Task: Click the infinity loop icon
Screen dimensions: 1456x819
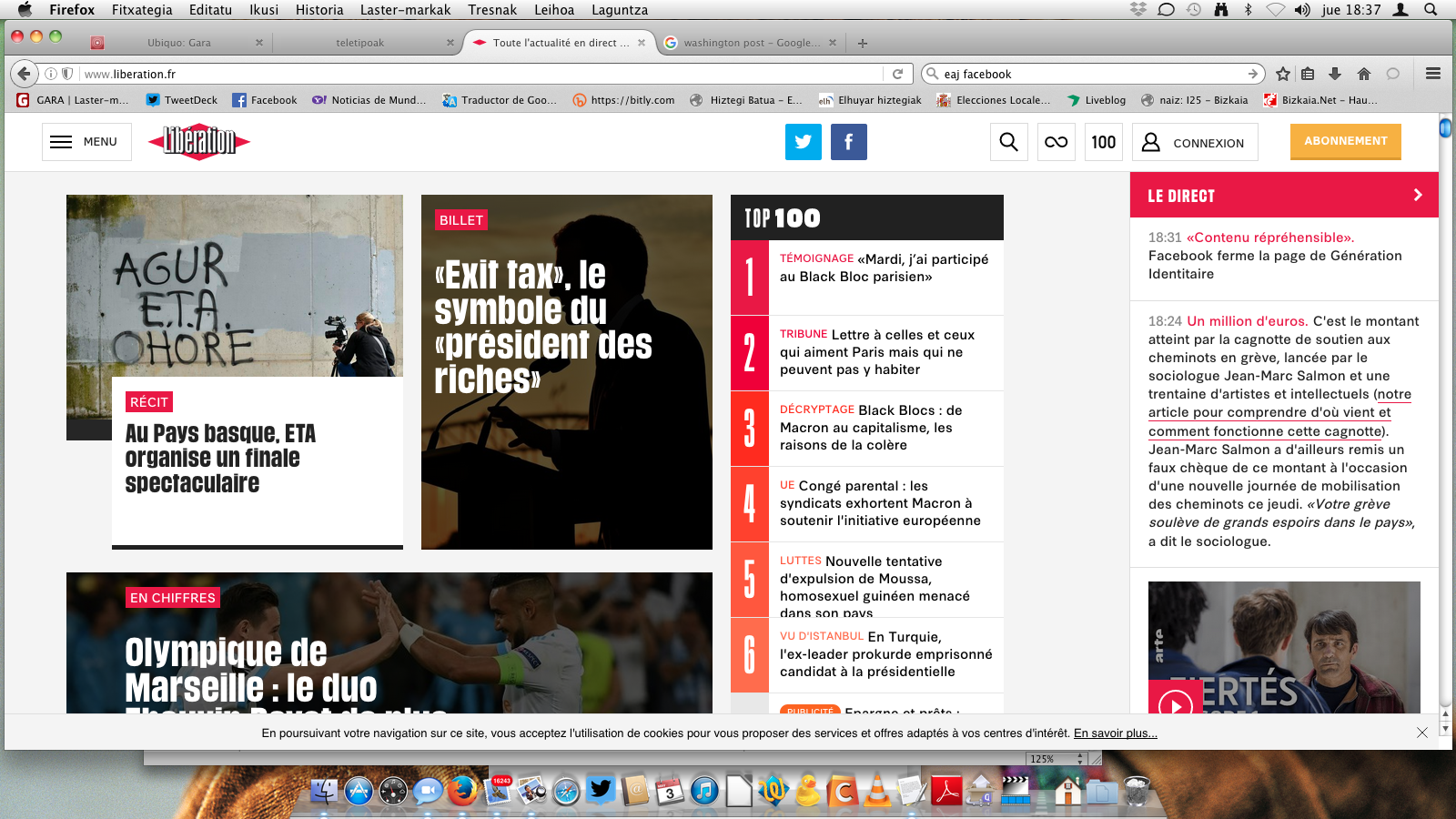Action: click(x=1056, y=142)
